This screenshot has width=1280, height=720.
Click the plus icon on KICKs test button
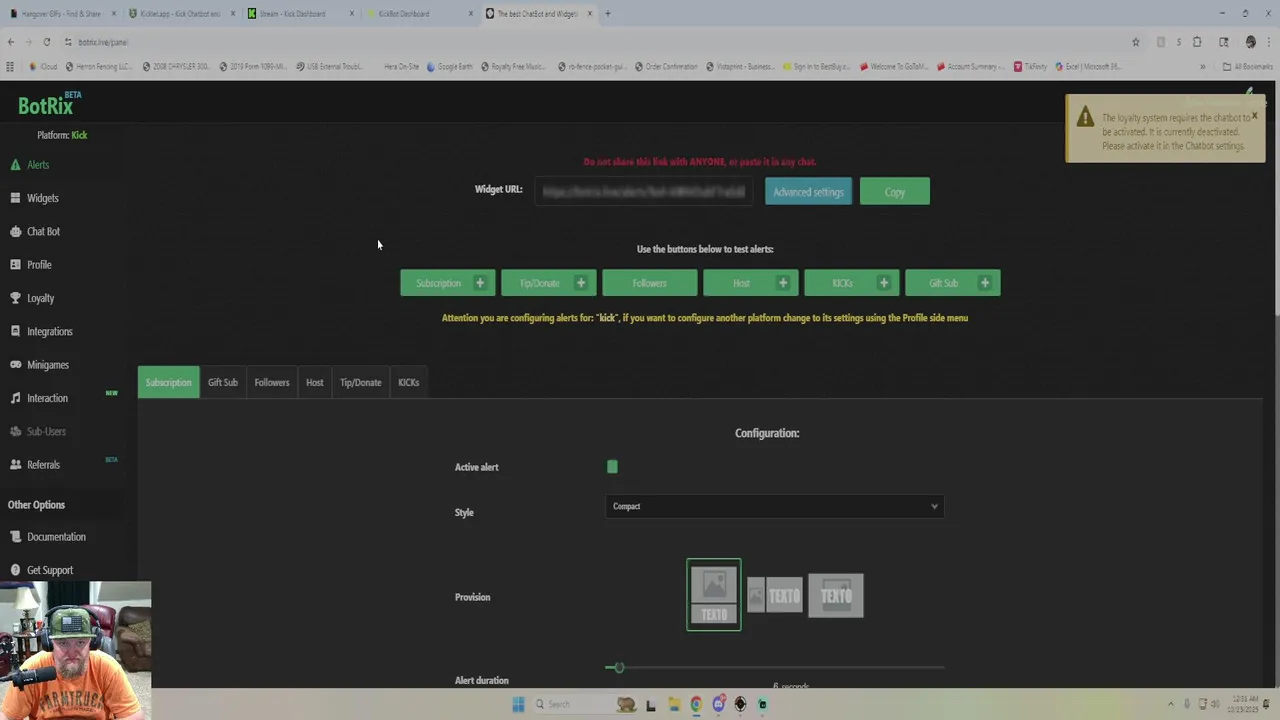(884, 283)
